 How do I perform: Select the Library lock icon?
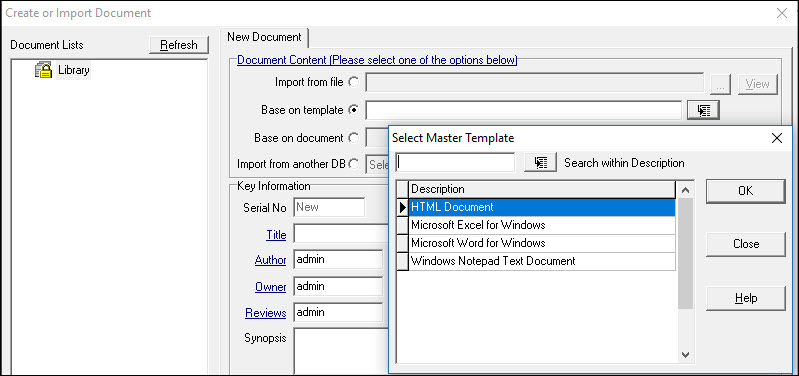click(x=43, y=70)
